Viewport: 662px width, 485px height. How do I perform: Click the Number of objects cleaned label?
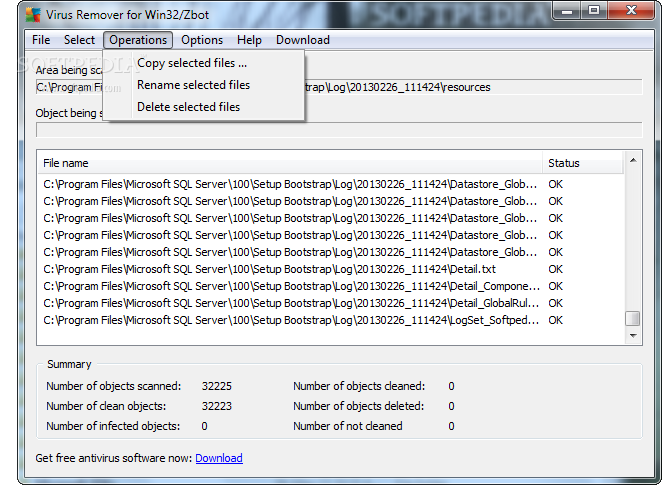click(359, 386)
